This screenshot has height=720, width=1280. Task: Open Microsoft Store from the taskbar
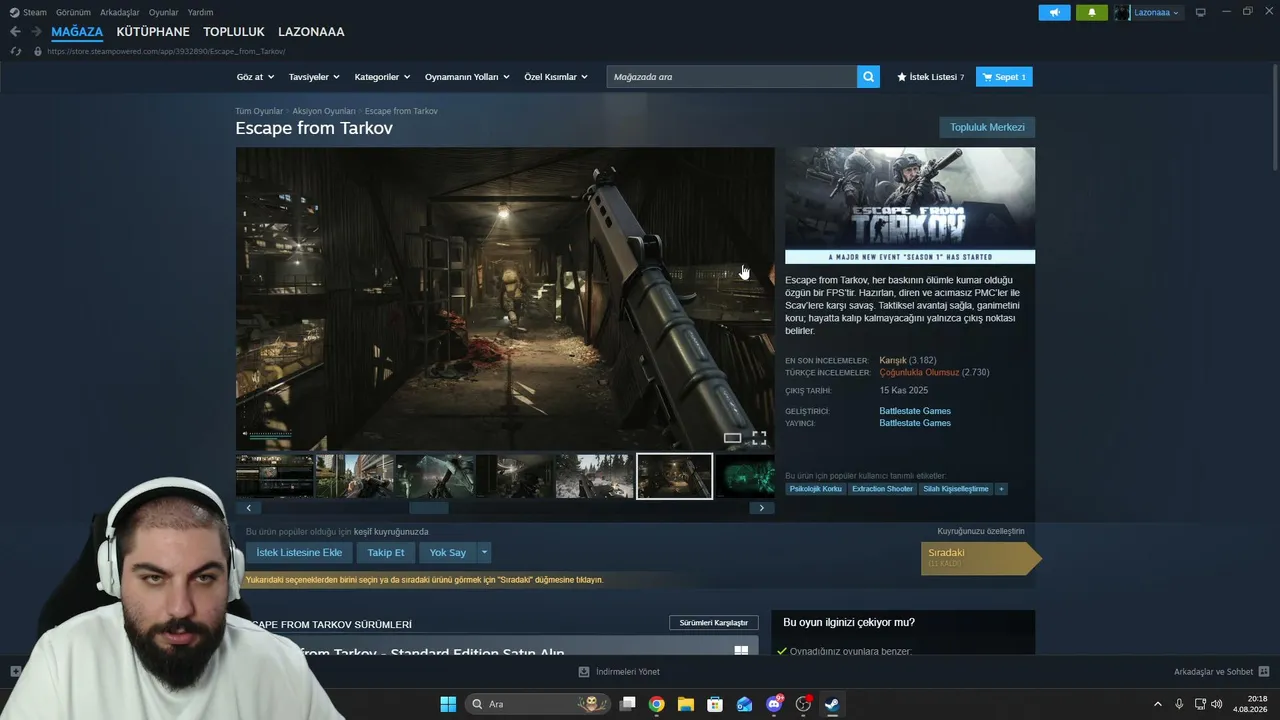pos(714,704)
